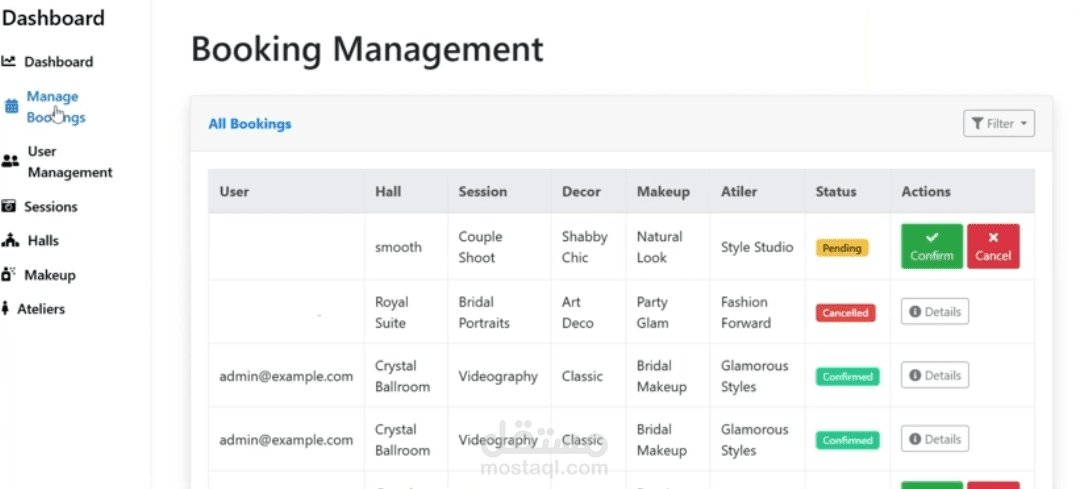This screenshot has height=489, width=1089.
Task: Click the Makeup sidebar icon
Action: [x=9, y=275]
